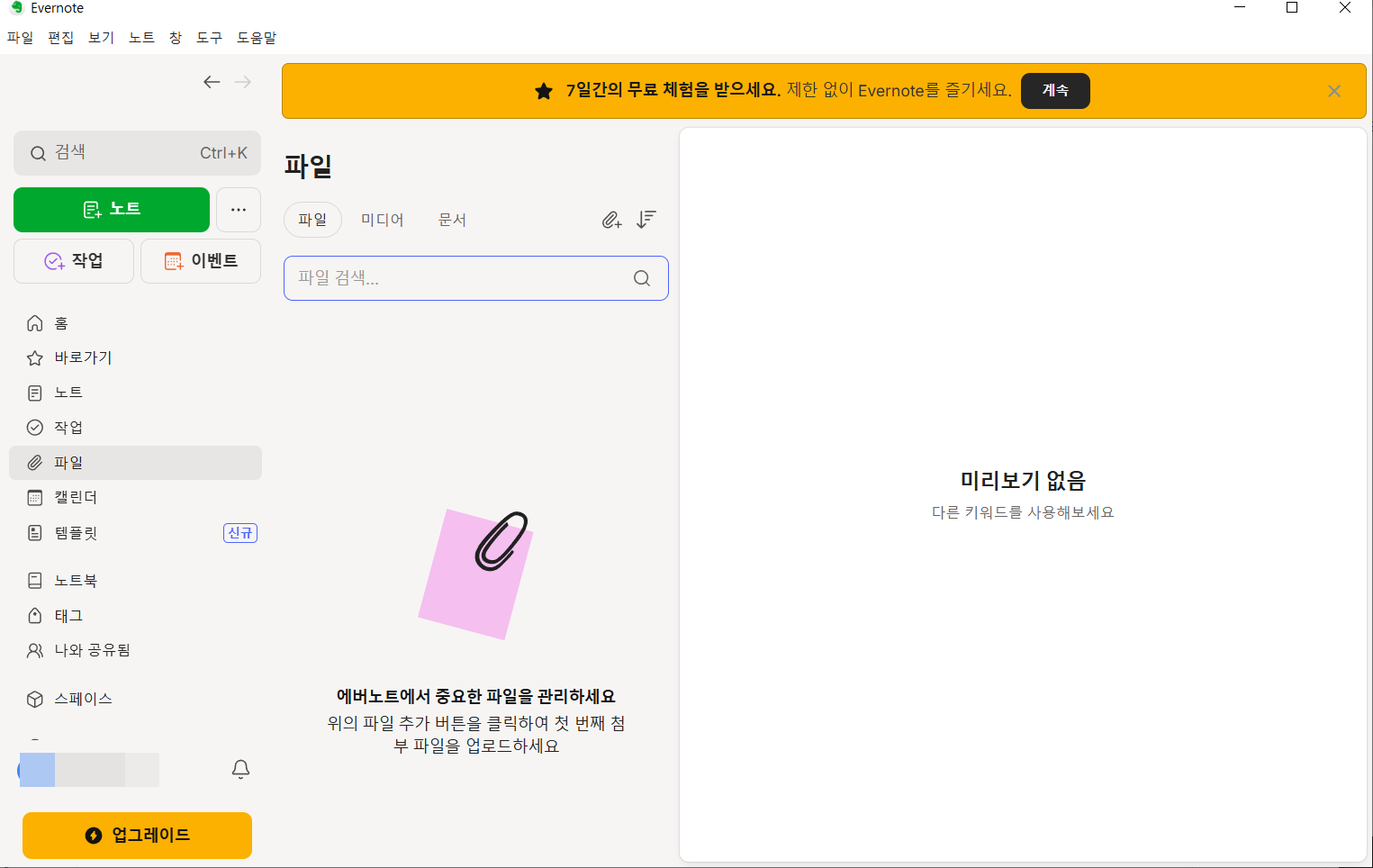The width and height of the screenshot is (1373, 868).
Task: Open 홈 in the sidebar
Action: pyautogui.click(x=135, y=323)
